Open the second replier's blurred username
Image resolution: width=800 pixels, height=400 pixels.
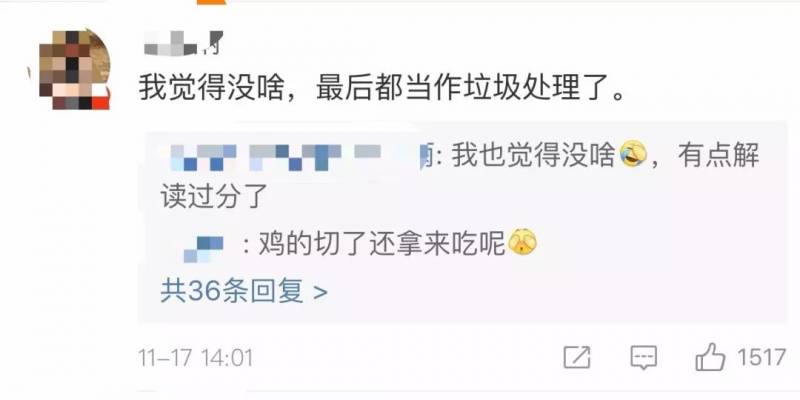tap(203, 248)
